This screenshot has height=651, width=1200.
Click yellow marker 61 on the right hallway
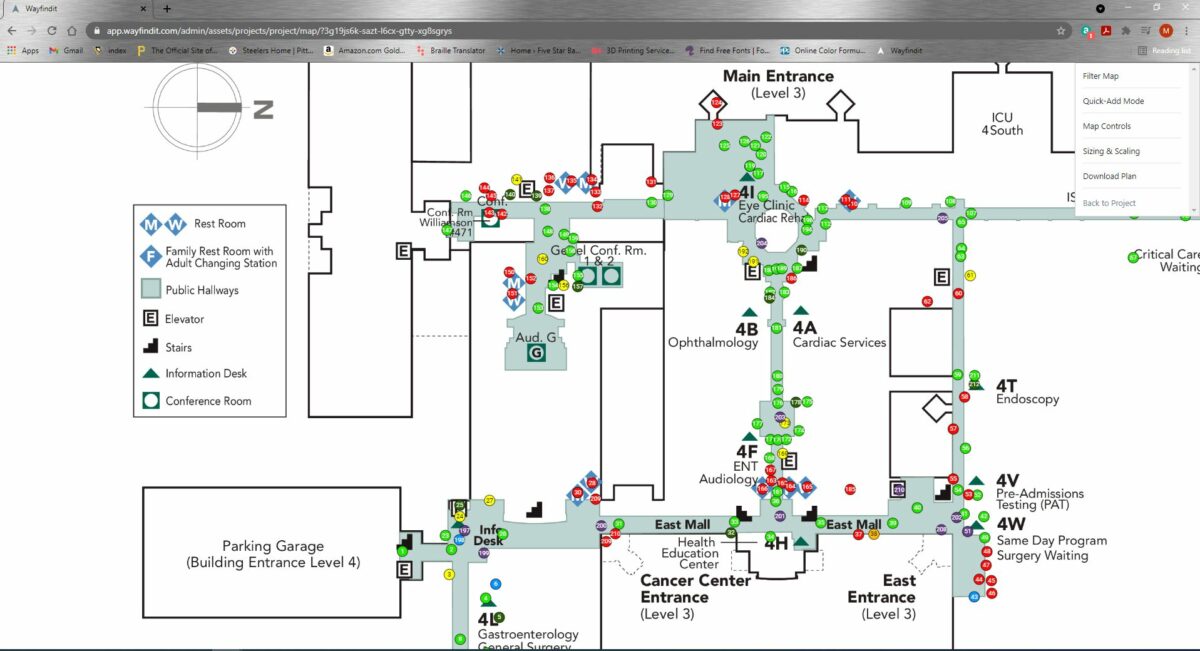click(x=970, y=276)
